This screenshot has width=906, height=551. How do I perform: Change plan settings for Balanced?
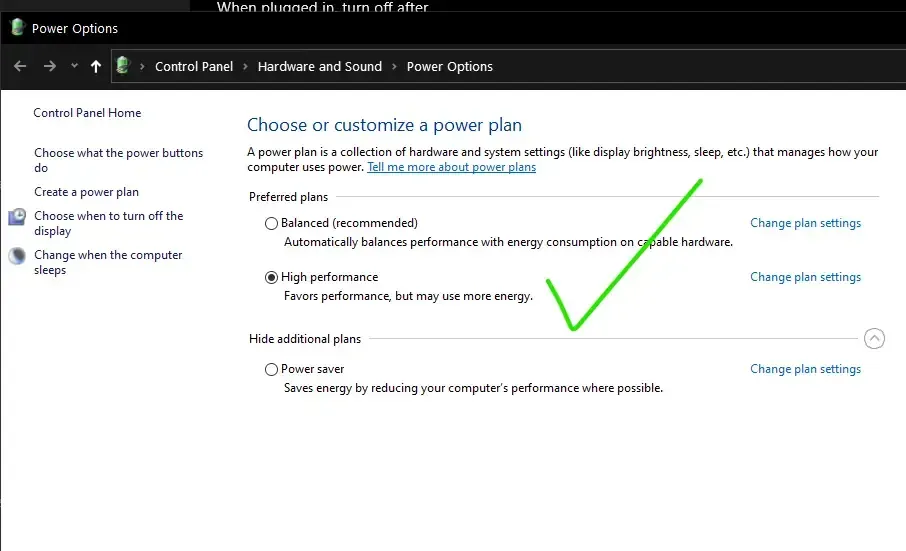(x=805, y=223)
